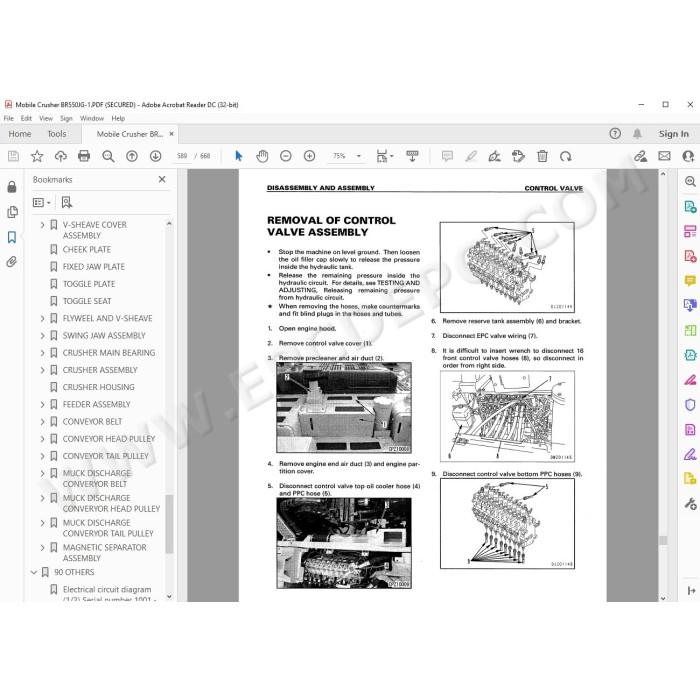Click the page number field
Image resolution: width=700 pixels, height=700 pixels.
(182, 156)
